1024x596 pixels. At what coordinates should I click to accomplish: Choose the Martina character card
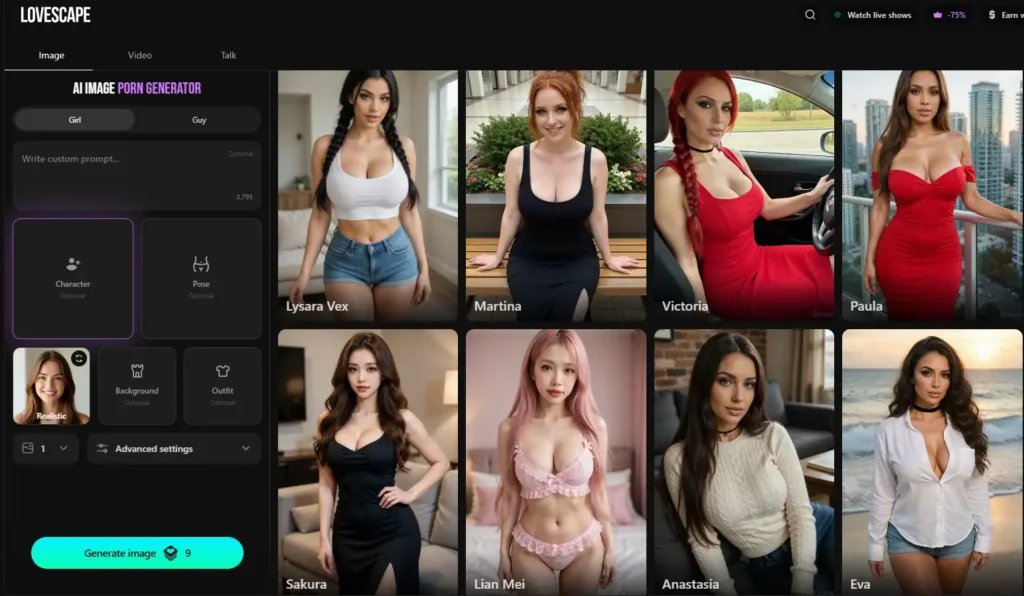556,195
